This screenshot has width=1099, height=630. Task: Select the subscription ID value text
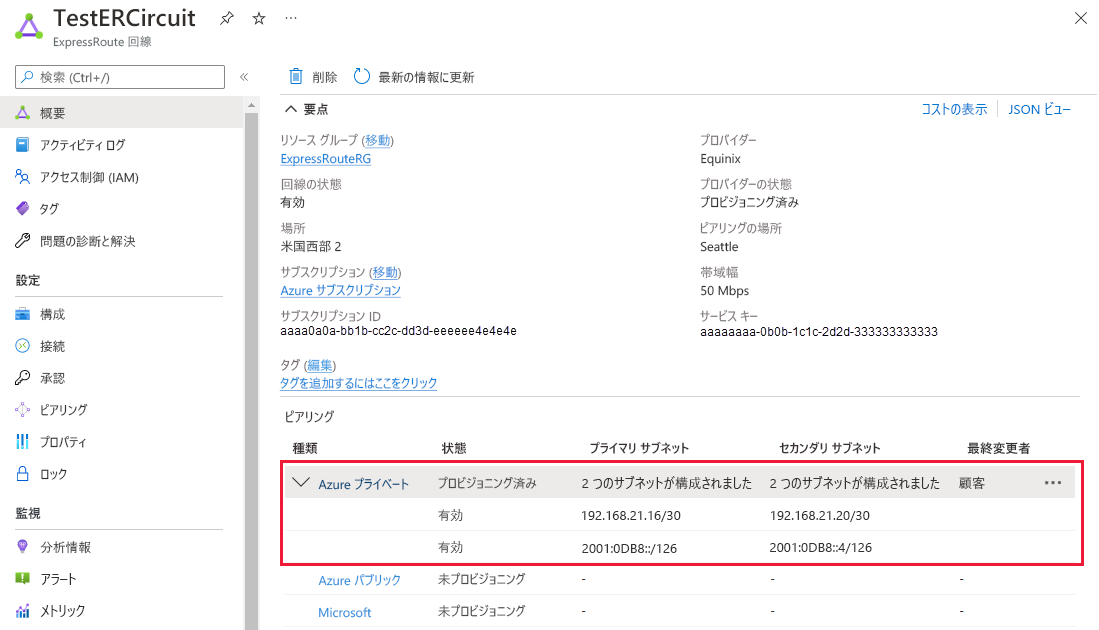398,331
